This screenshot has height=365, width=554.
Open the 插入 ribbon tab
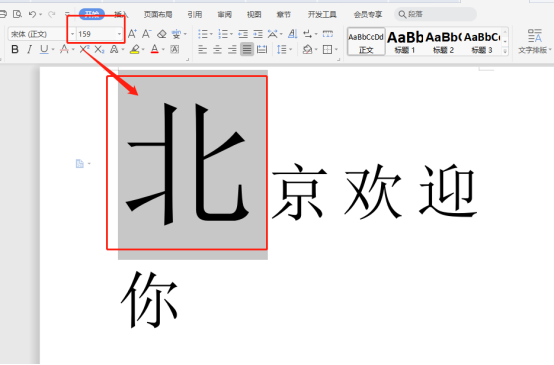click(x=121, y=14)
